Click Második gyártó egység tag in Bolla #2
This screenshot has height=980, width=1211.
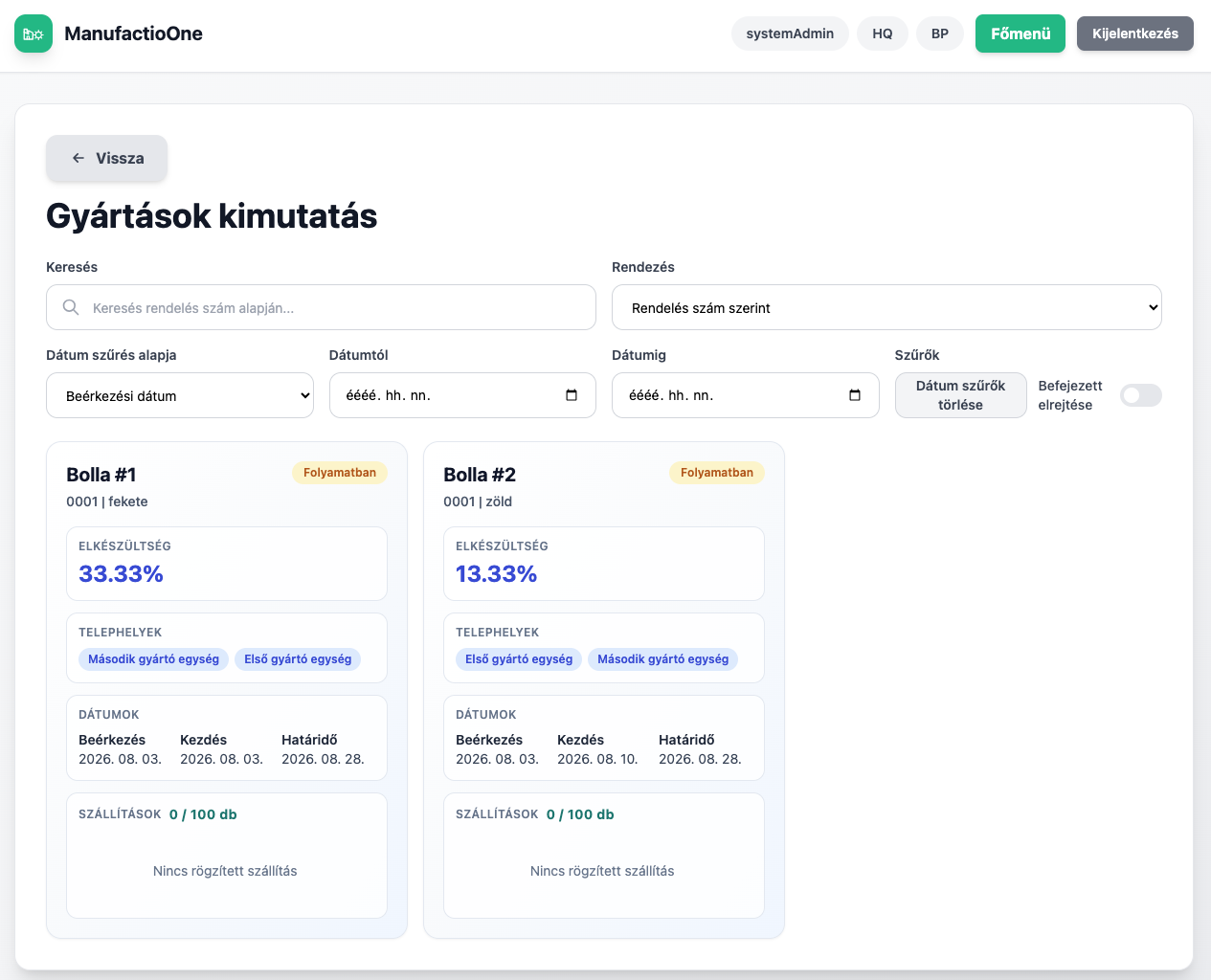pyautogui.click(x=662, y=659)
